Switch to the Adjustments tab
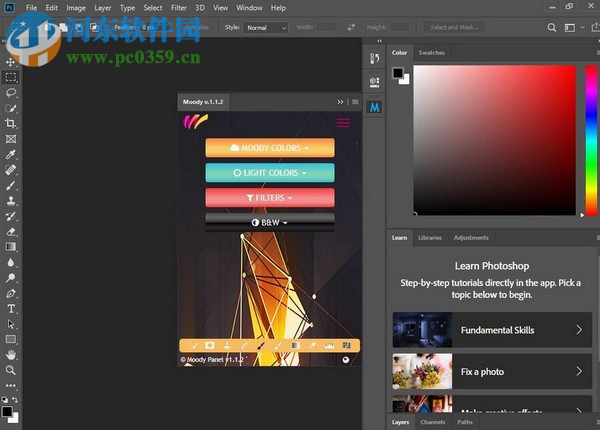603x436 pixels. 470,238
